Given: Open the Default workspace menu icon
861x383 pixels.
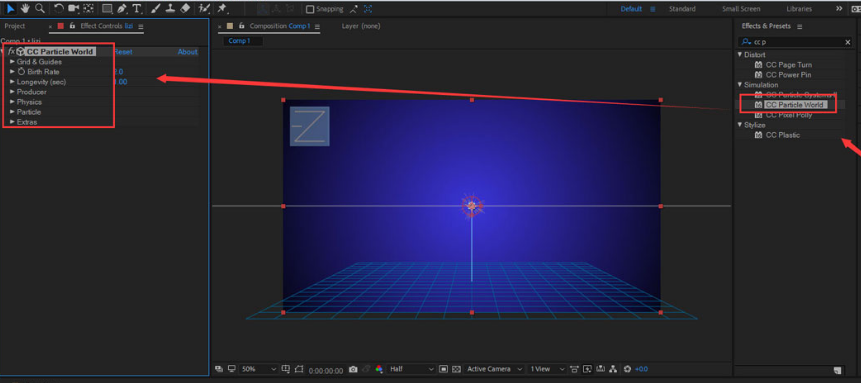Looking at the screenshot, I should 652,9.
